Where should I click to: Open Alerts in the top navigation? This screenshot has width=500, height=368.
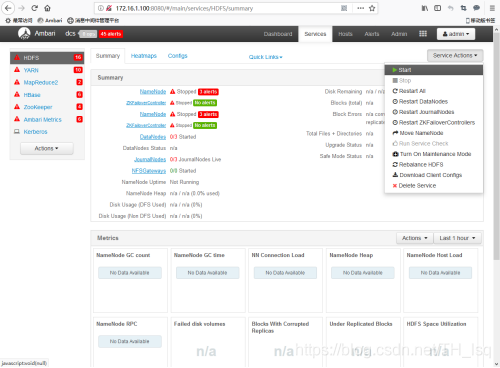pyautogui.click(x=372, y=34)
